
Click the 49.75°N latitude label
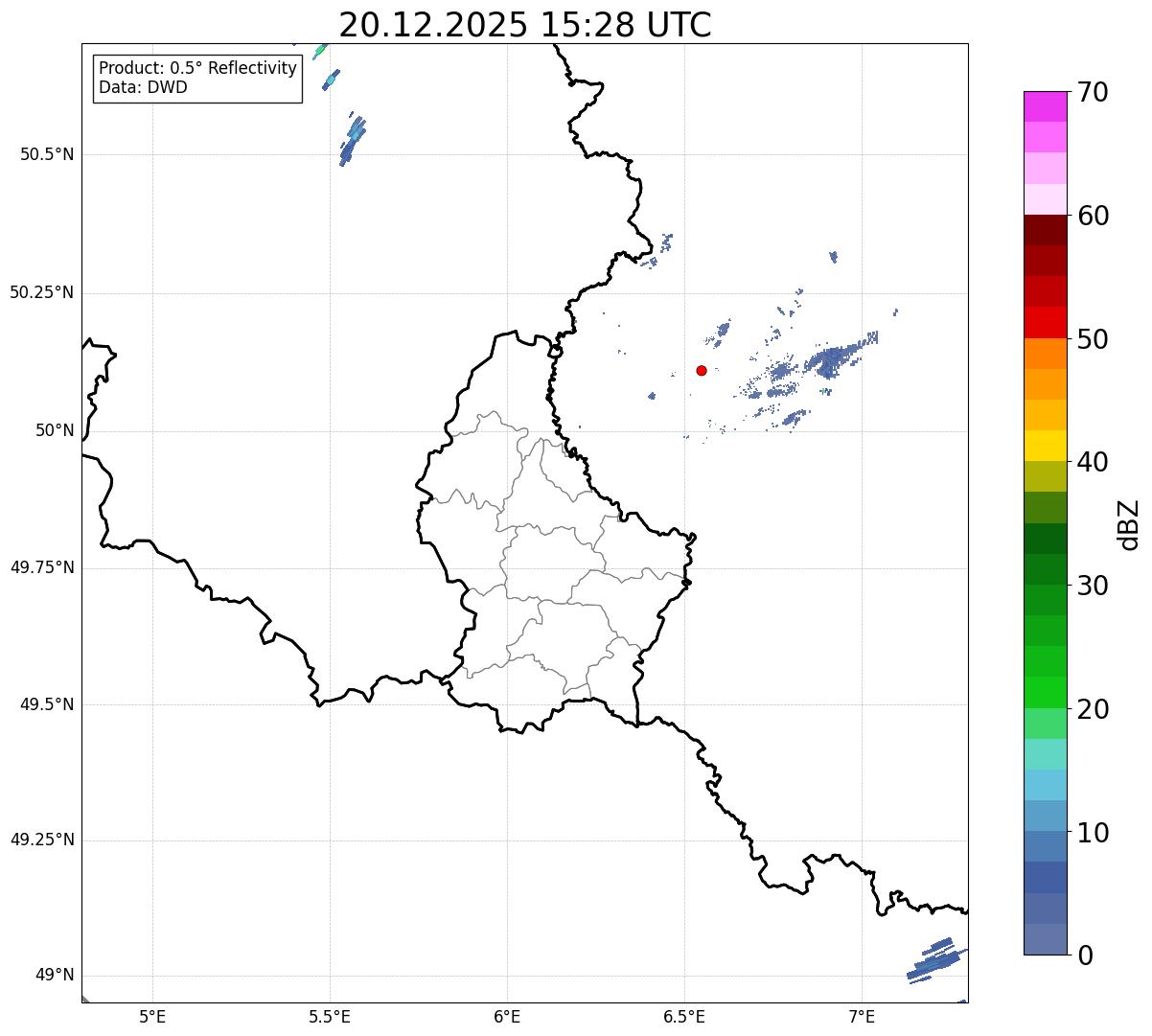point(41,567)
